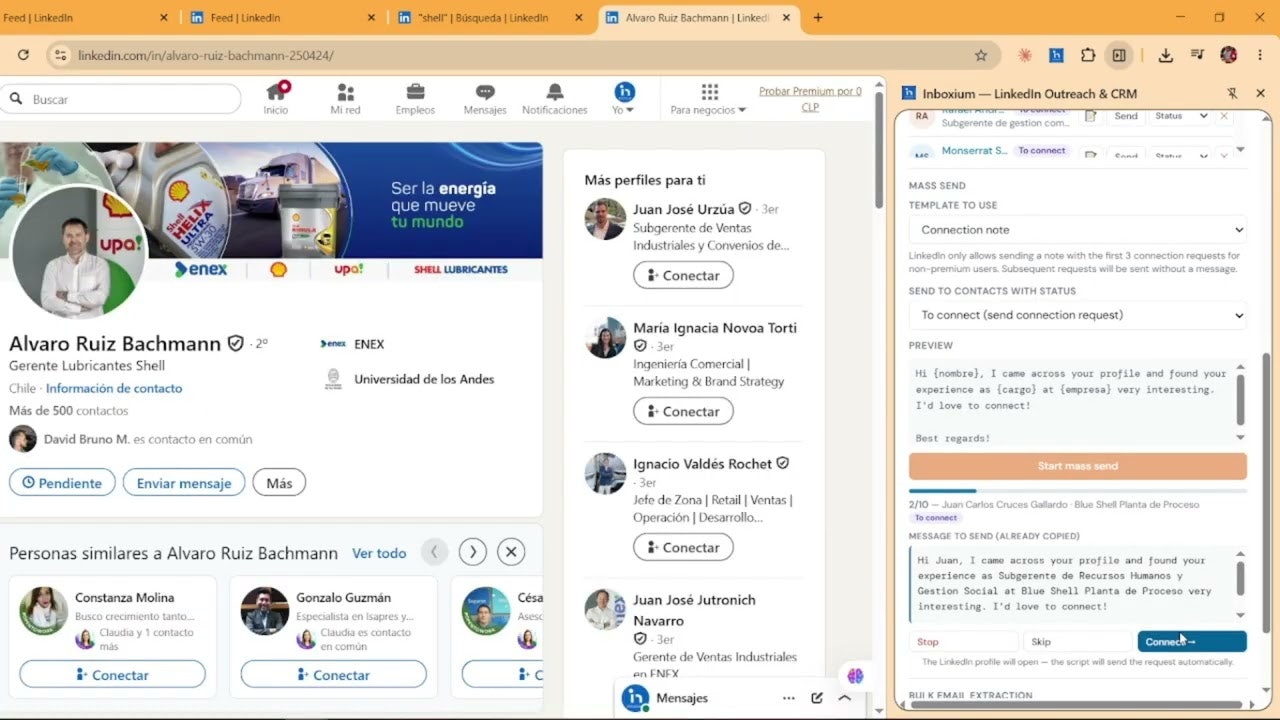Open the Información de contacto link
Image resolution: width=1280 pixels, height=720 pixels.
coord(114,388)
